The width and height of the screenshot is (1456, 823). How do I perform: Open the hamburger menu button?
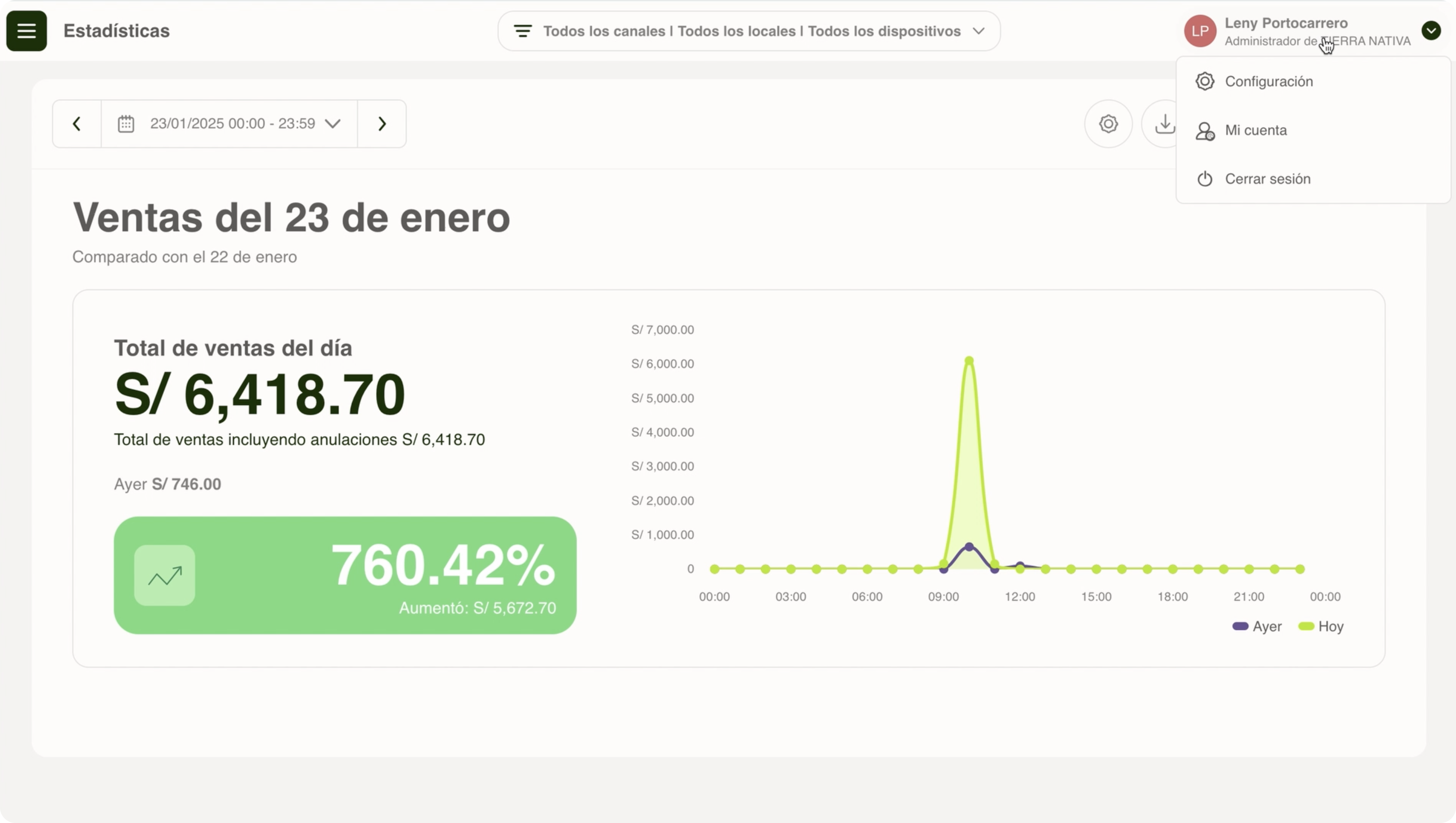click(26, 31)
